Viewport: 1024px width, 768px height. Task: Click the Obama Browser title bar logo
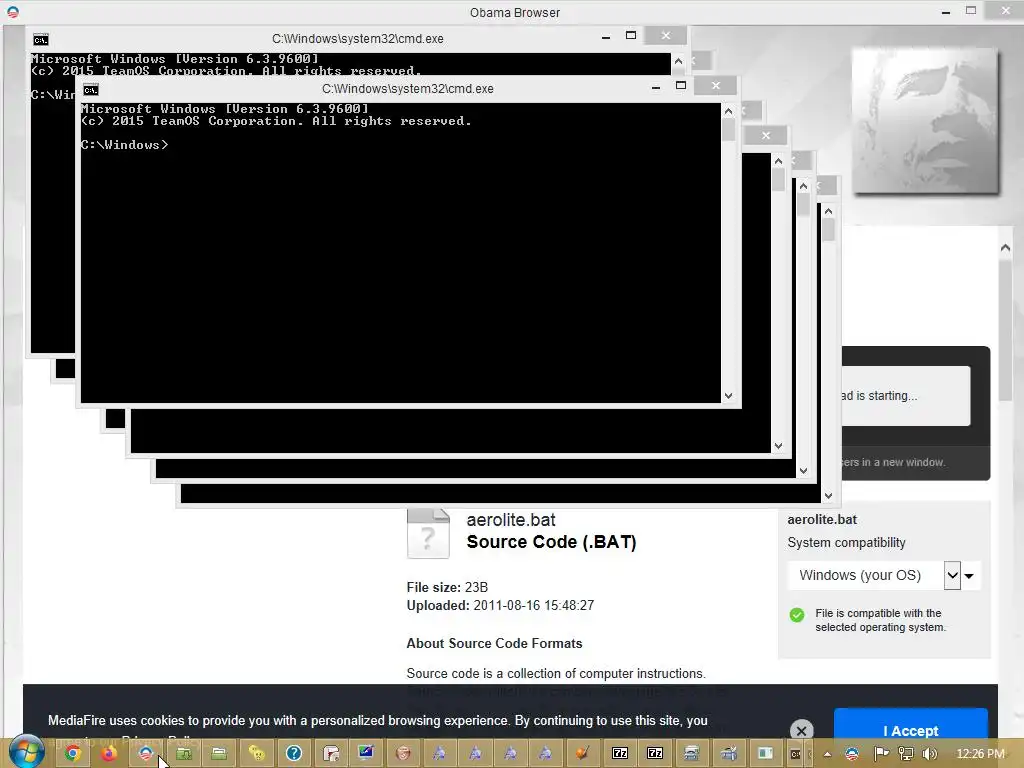pyautogui.click(x=13, y=12)
